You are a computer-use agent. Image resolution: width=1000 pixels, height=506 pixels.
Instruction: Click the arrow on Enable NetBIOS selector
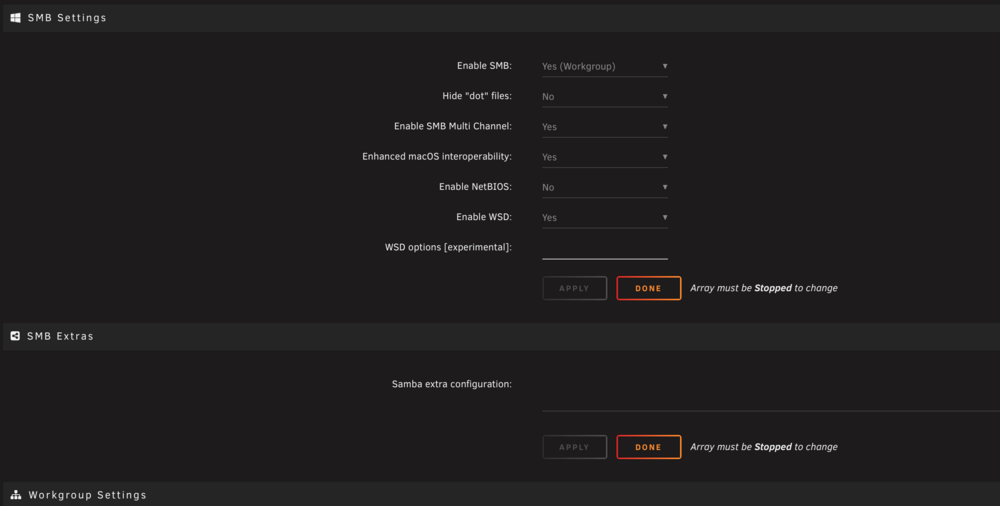[665, 187]
